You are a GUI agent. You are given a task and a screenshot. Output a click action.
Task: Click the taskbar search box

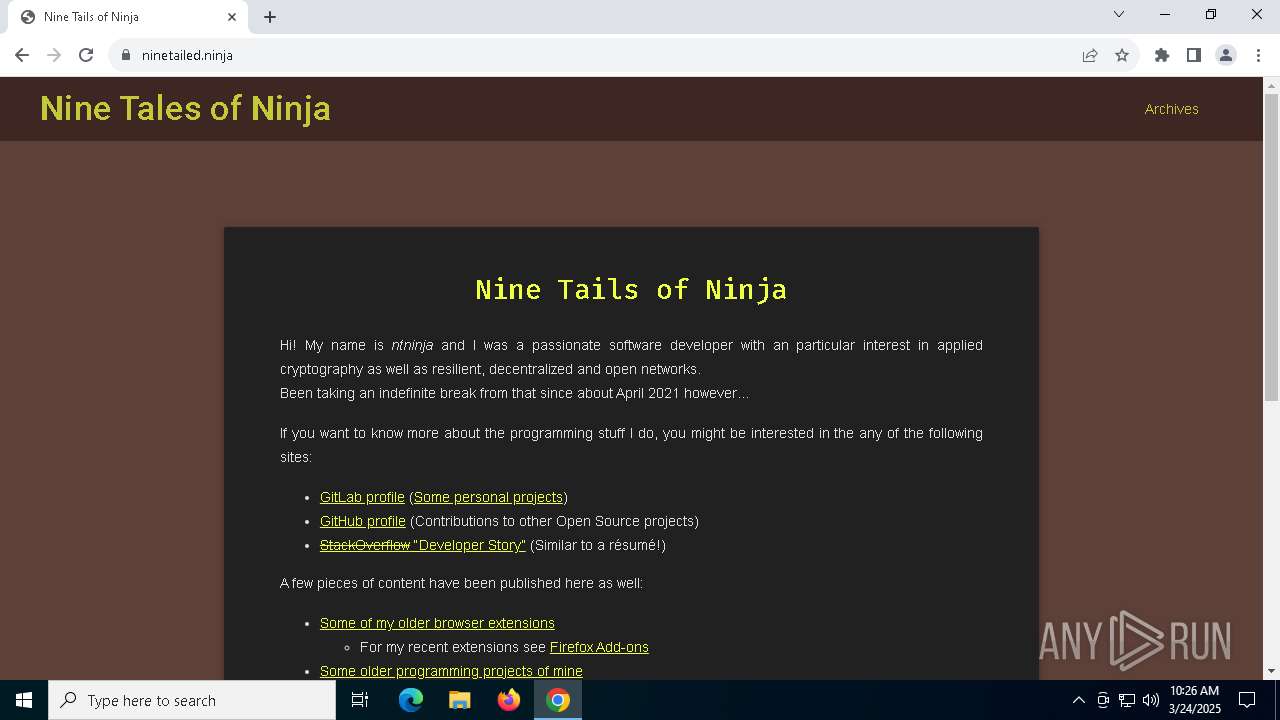pos(192,700)
